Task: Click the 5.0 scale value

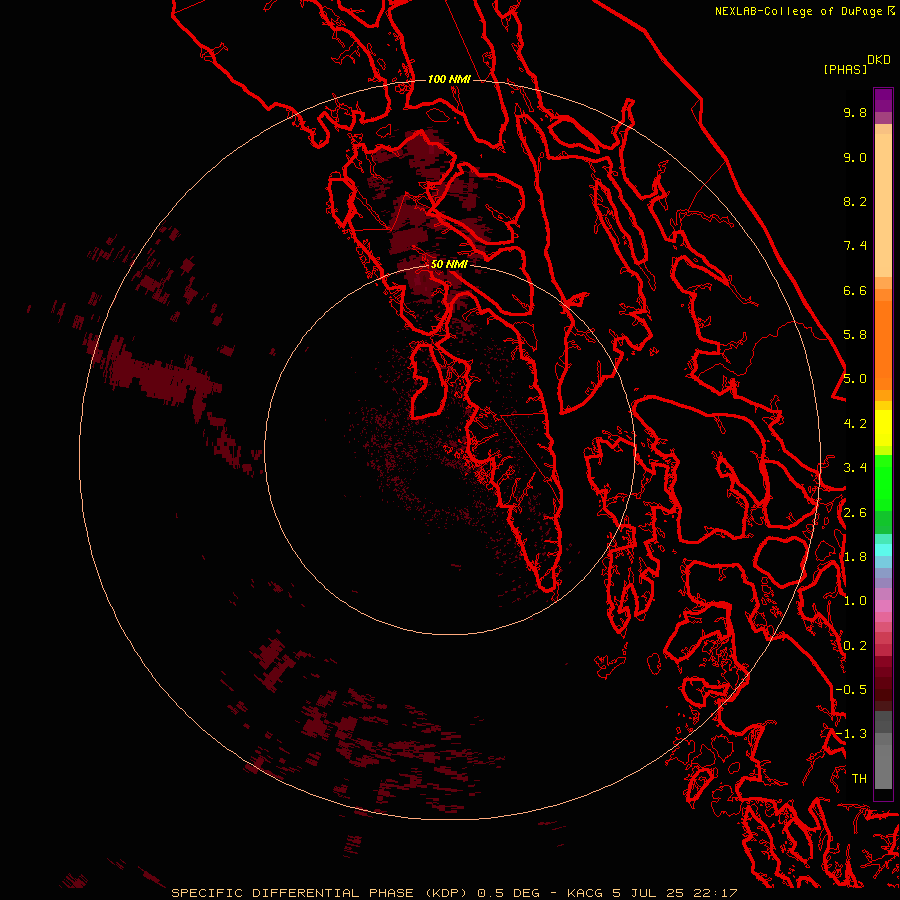Action: pos(855,379)
